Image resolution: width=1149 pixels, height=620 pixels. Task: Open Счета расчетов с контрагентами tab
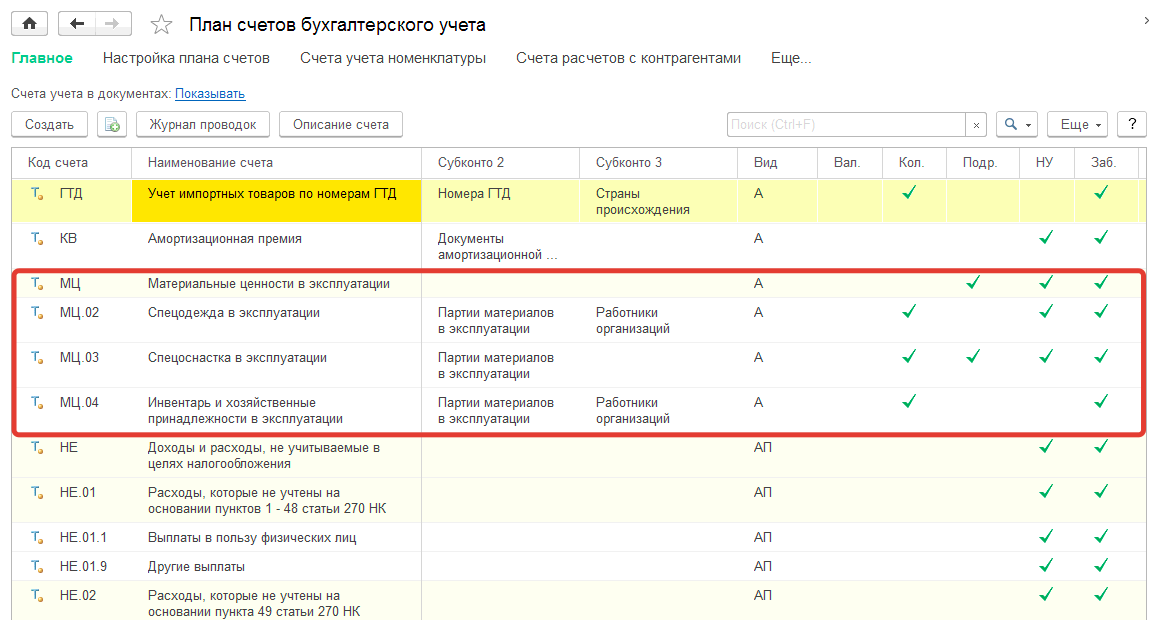pyautogui.click(x=628, y=58)
